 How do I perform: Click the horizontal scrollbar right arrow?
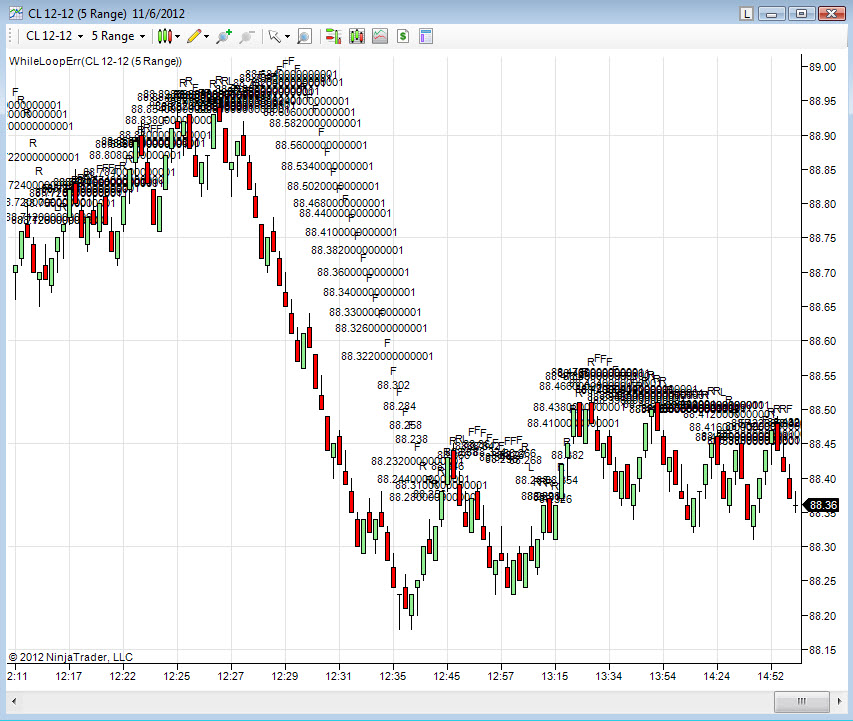point(839,701)
